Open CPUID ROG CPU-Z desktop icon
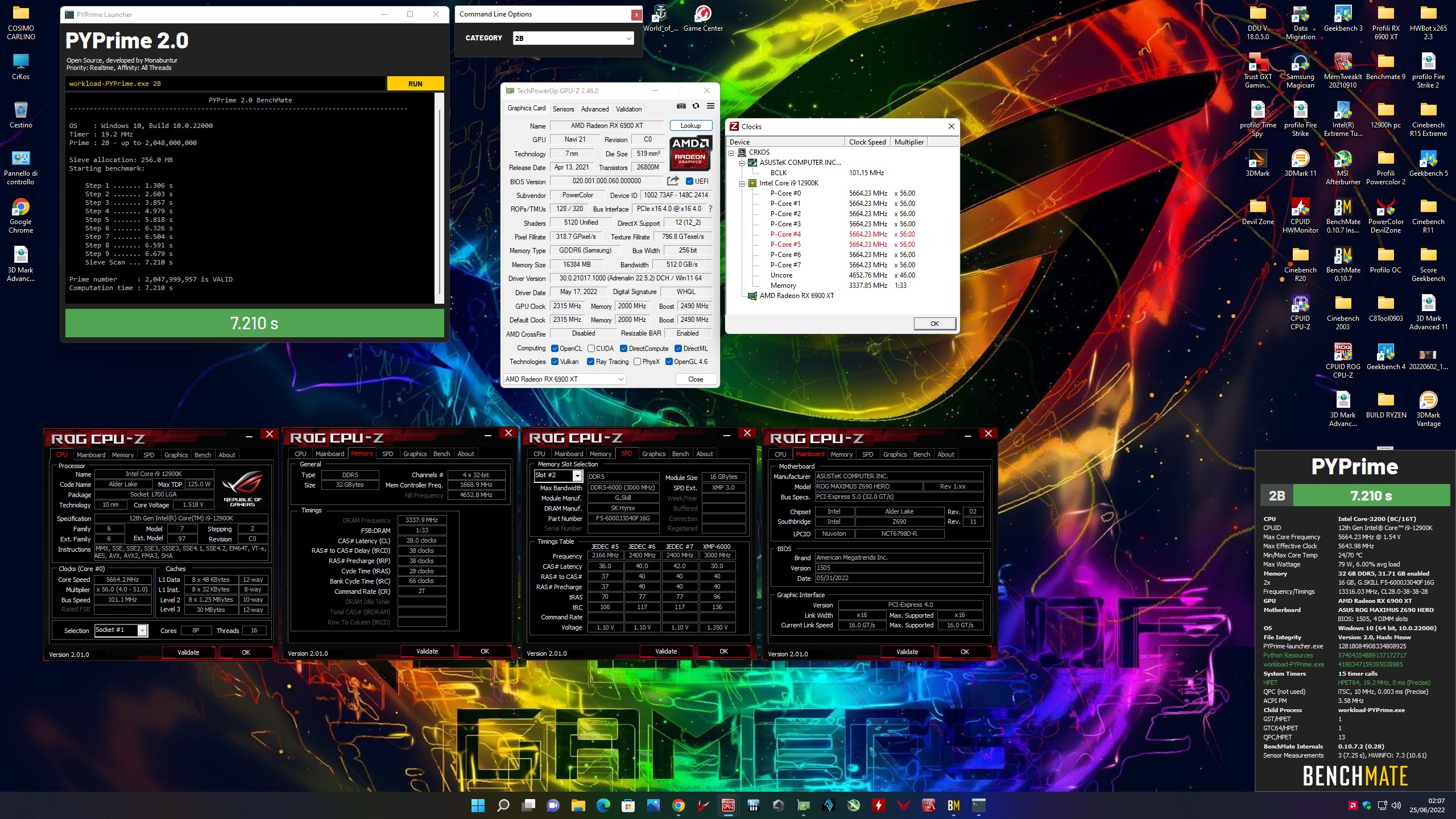Screen dimensions: 1456x819 click(1343, 361)
